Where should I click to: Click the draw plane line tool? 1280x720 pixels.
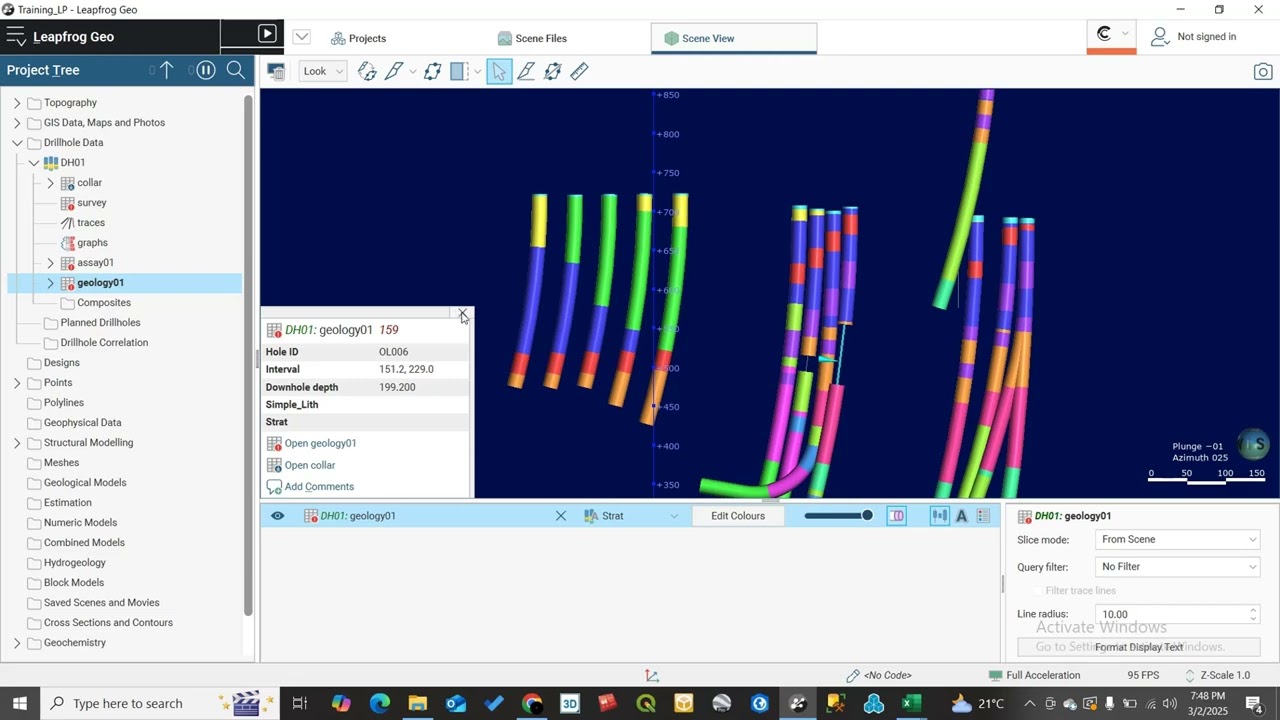pyautogui.click(x=526, y=71)
